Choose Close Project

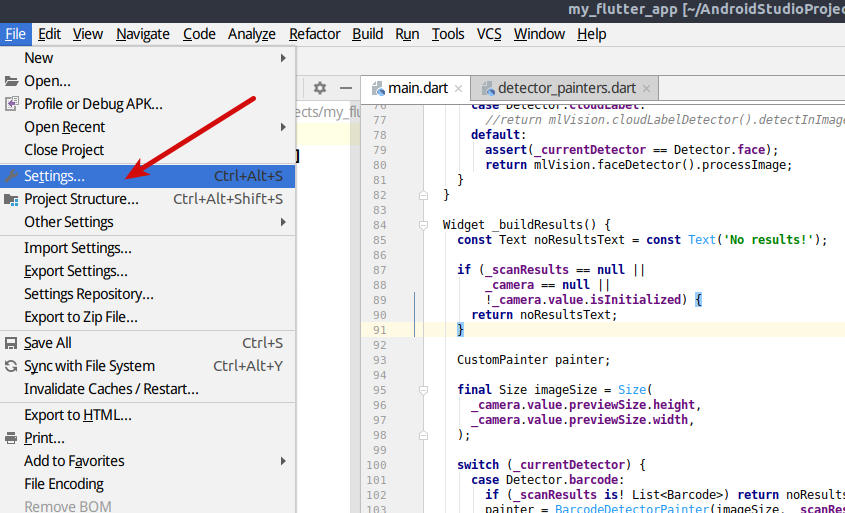point(148,150)
